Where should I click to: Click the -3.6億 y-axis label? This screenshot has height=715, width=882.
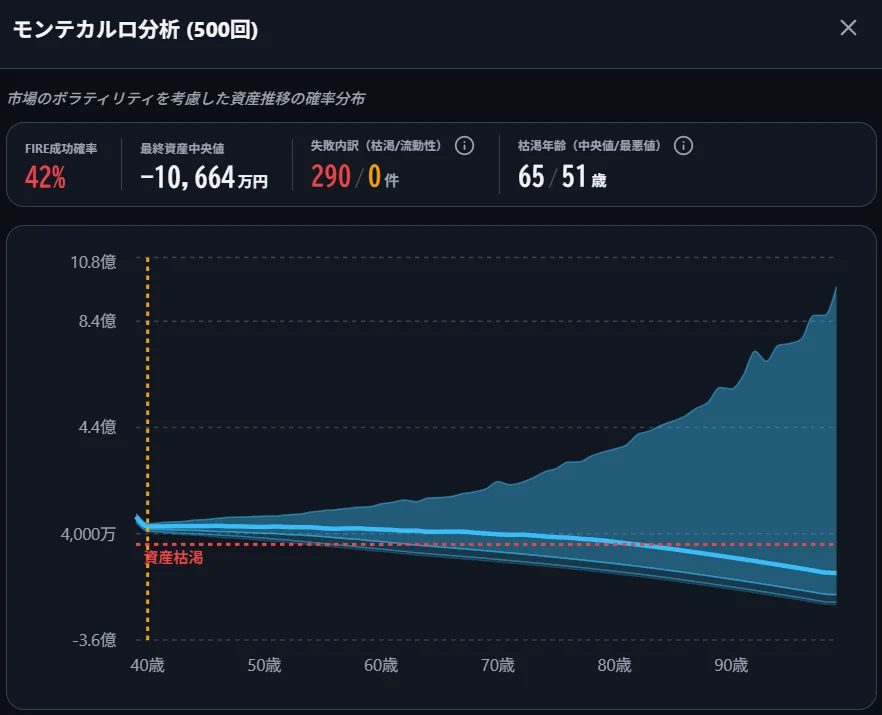click(94, 640)
